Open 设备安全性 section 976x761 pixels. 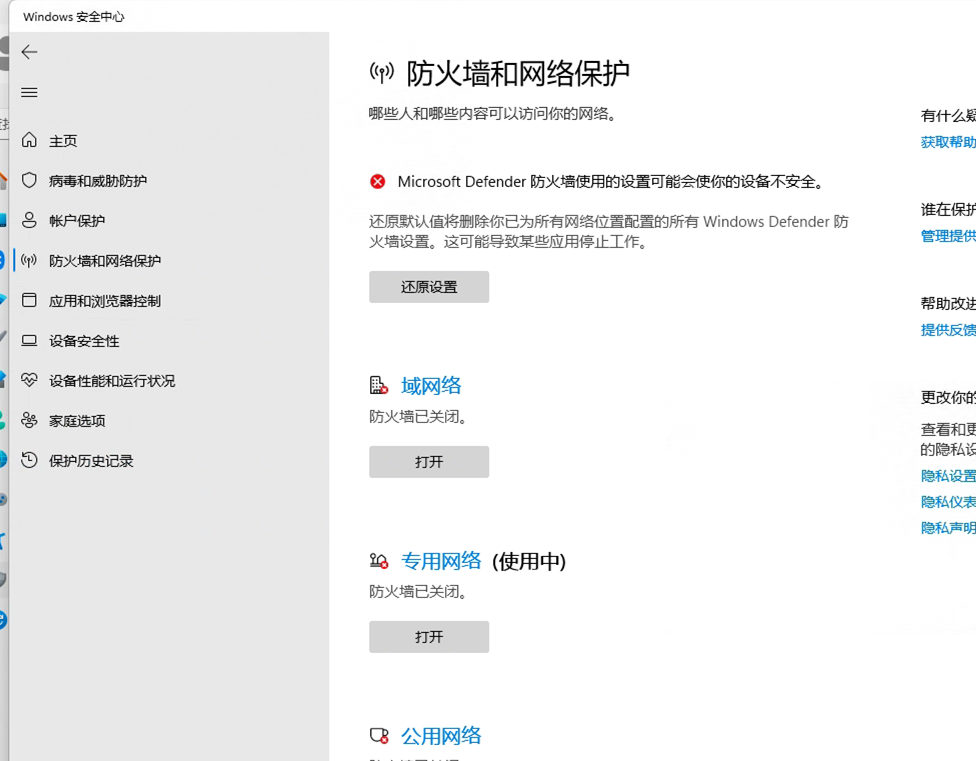pyautogui.click(x=84, y=341)
